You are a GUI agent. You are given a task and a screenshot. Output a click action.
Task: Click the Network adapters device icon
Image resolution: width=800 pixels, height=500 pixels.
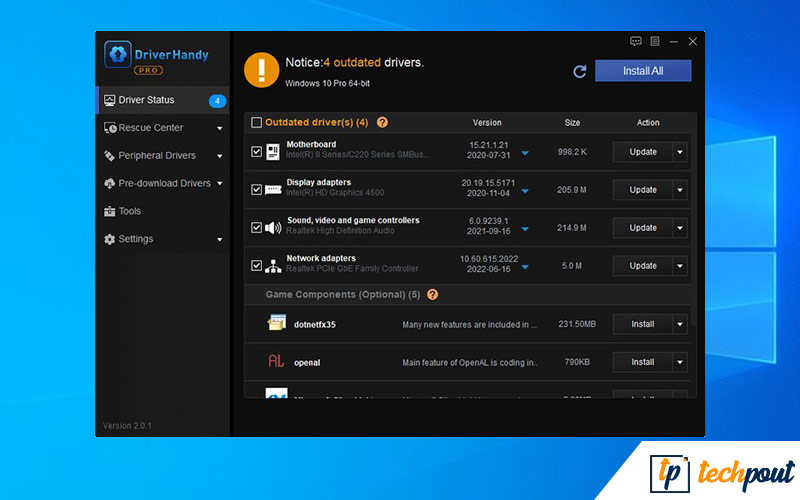point(273,266)
